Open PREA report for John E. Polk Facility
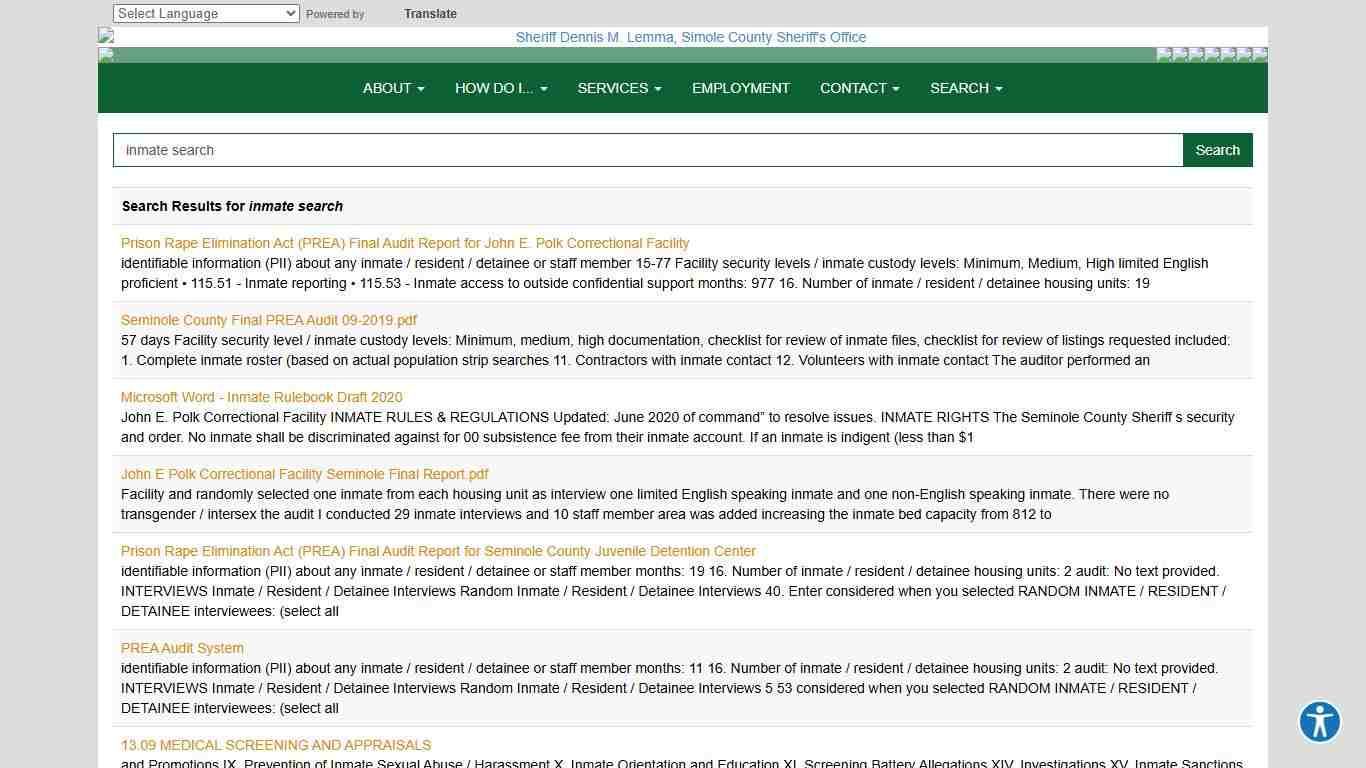Viewport: 1366px width, 768px height. 405,243
